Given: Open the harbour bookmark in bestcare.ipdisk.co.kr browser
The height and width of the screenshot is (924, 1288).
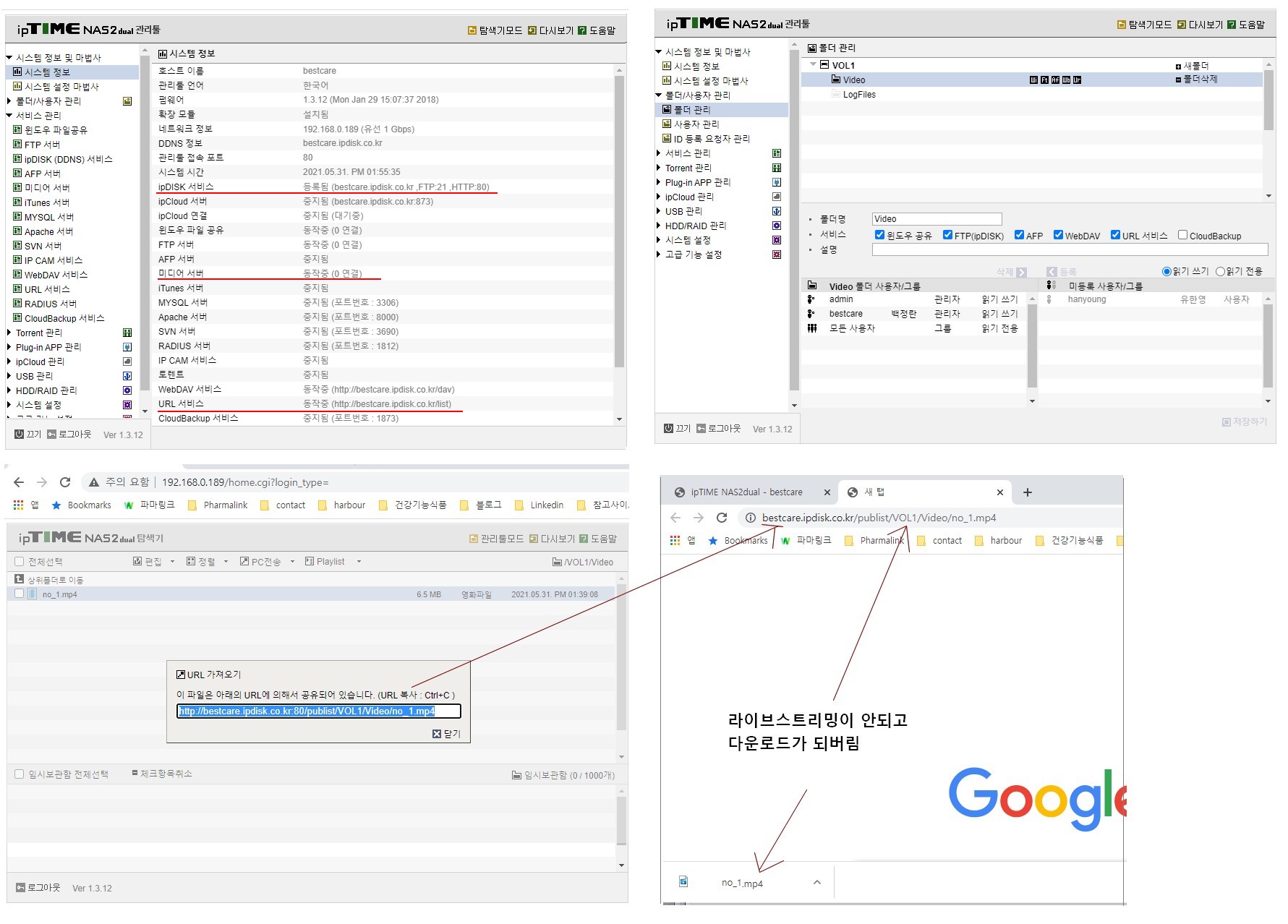Looking at the screenshot, I should click(x=999, y=541).
